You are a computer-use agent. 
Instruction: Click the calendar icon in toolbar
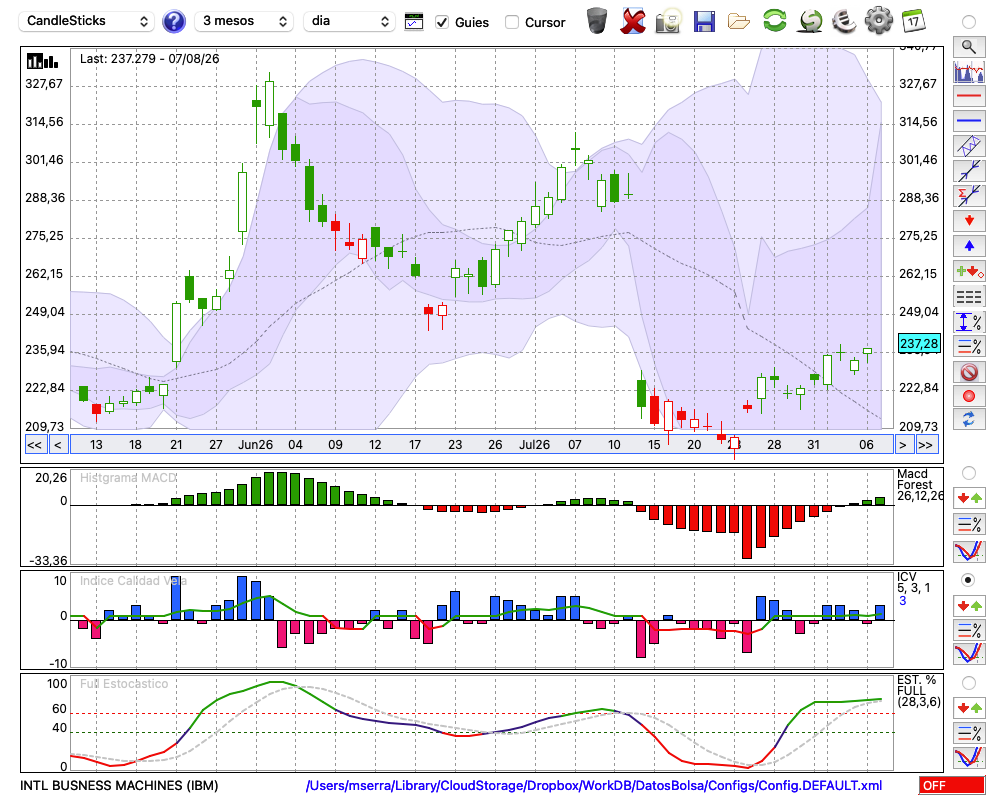[913, 20]
